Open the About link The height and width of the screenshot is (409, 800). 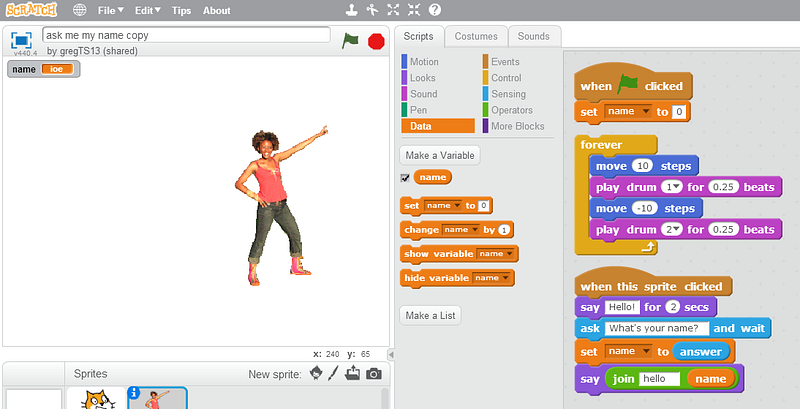pos(217,10)
